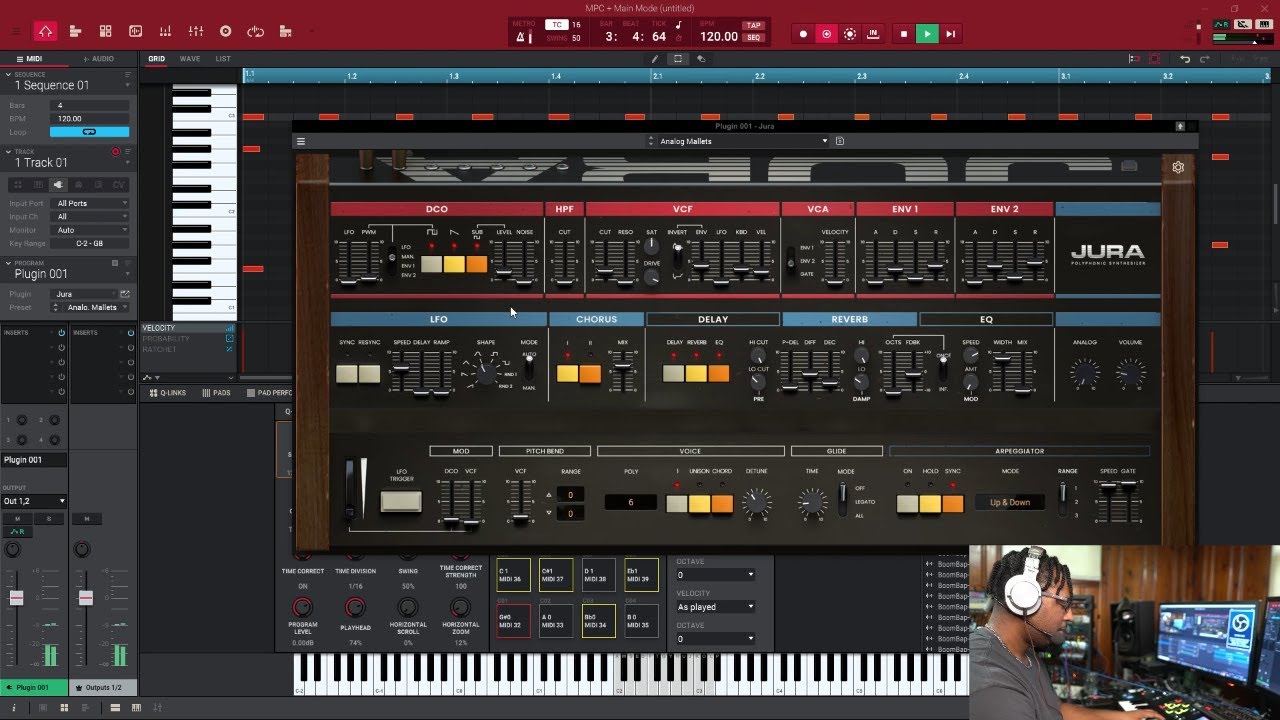Toggle the metronome icon
The width and height of the screenshot is (1280, 720).
tap(521, 37)
